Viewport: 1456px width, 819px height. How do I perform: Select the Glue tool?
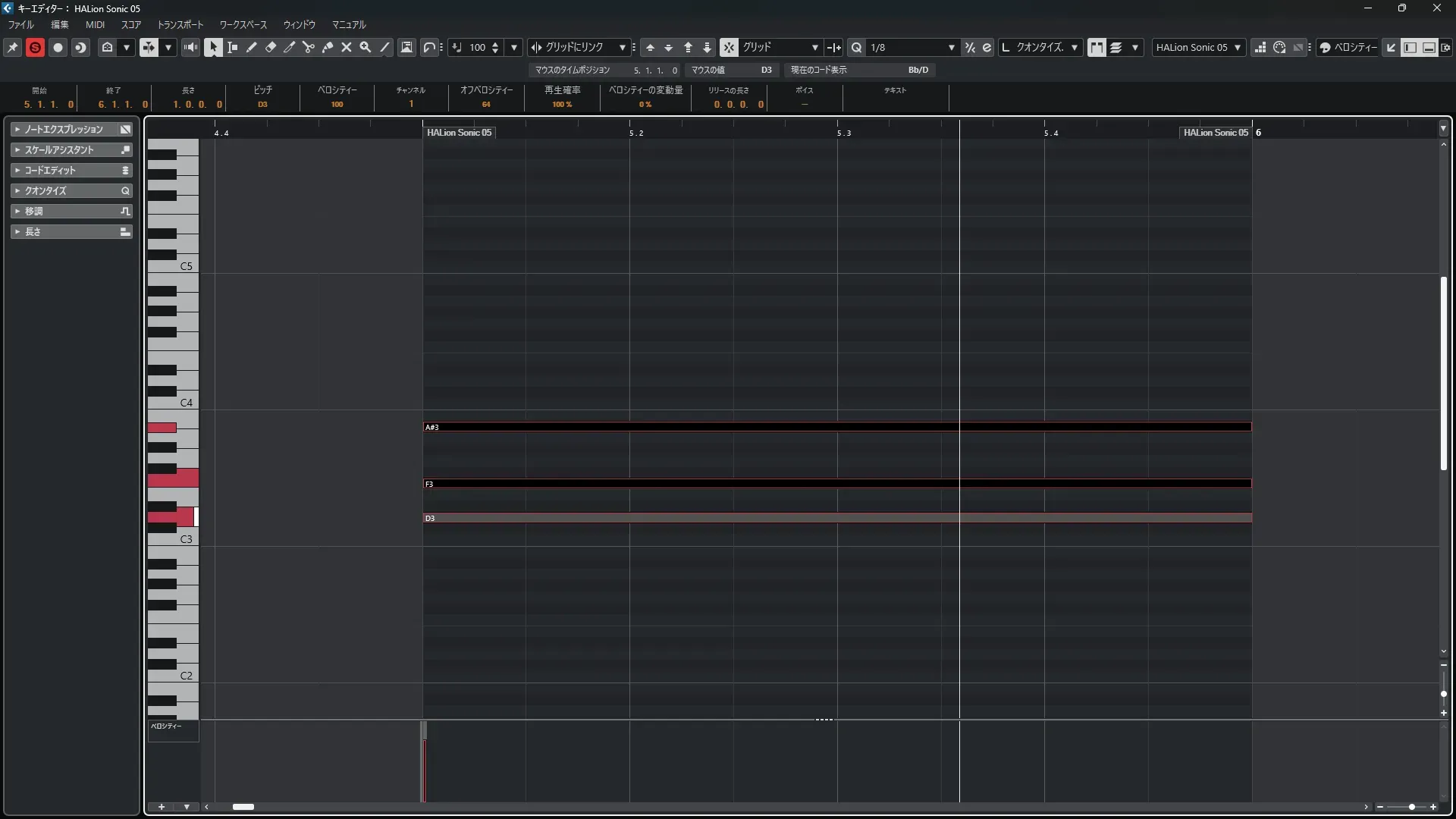pos(328,47)
